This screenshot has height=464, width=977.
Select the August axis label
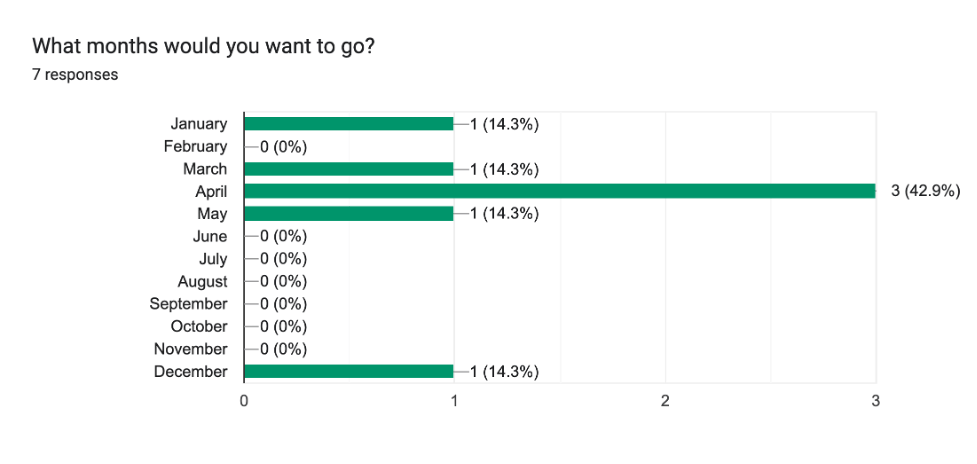203,282
